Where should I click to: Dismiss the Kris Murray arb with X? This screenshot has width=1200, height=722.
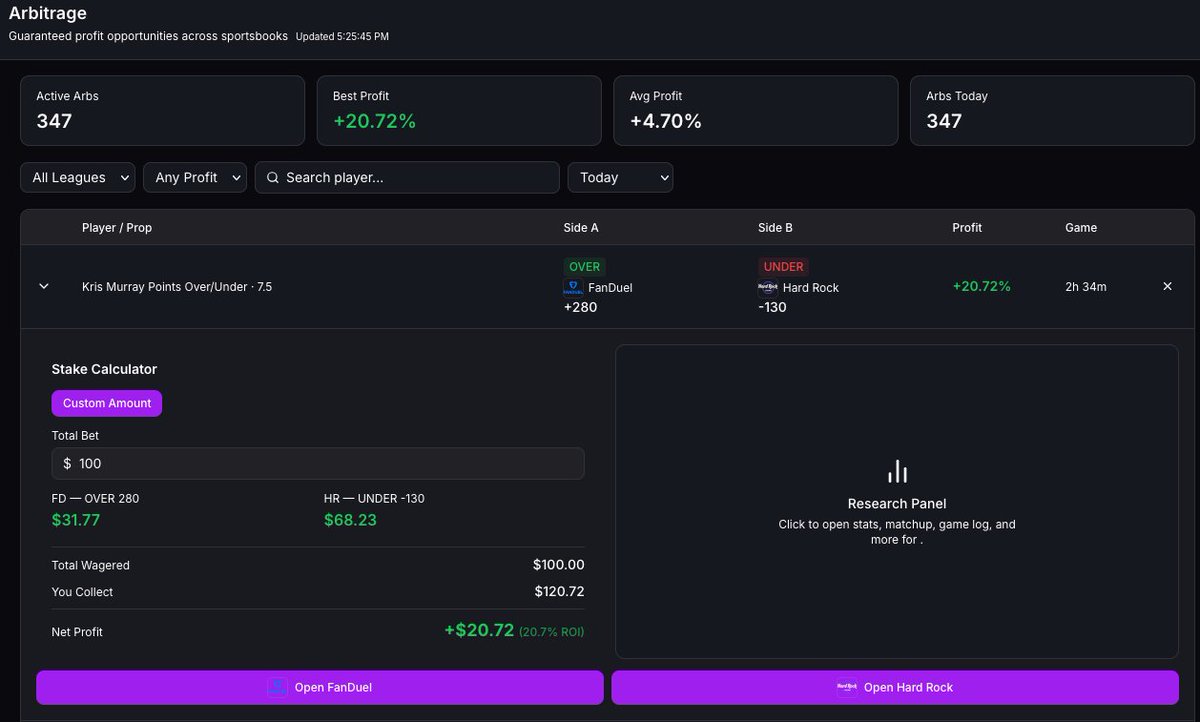pos(1167,286)
